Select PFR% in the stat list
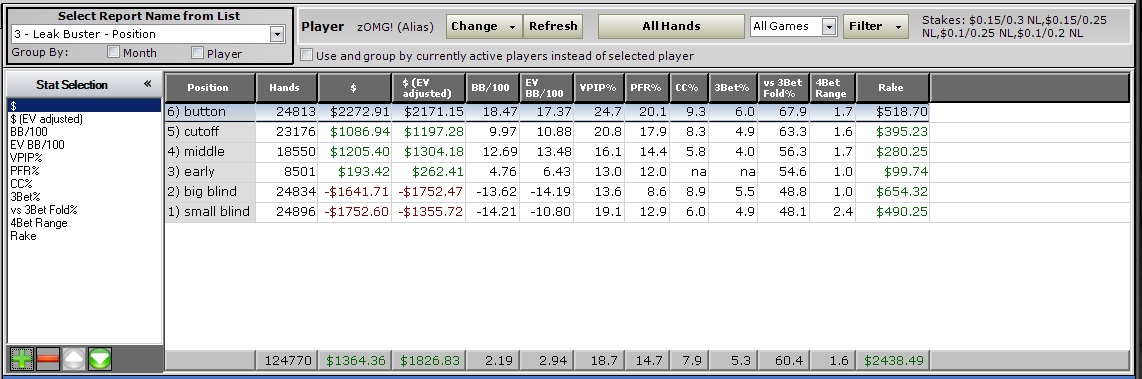 [x=24, y=171]
